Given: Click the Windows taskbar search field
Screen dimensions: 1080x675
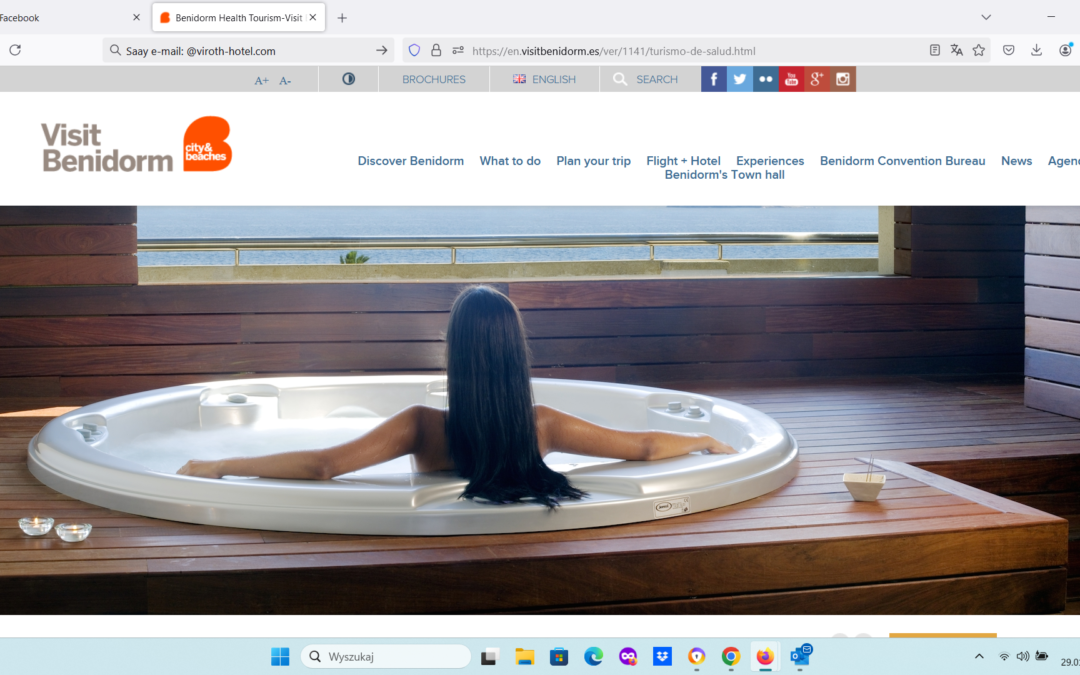Looking at the screenshot, I should pos(386,657).
